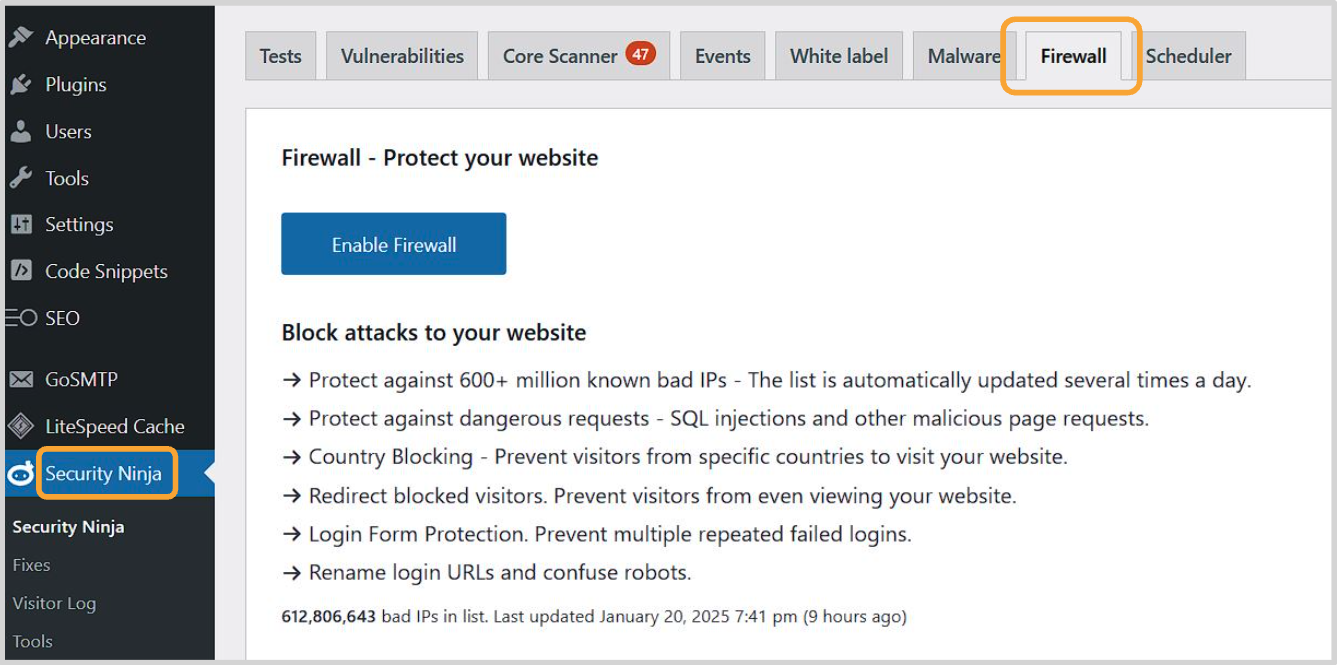Click the Appearance paintbrush icon
The image size is (1337, 665).
[20, 38]
